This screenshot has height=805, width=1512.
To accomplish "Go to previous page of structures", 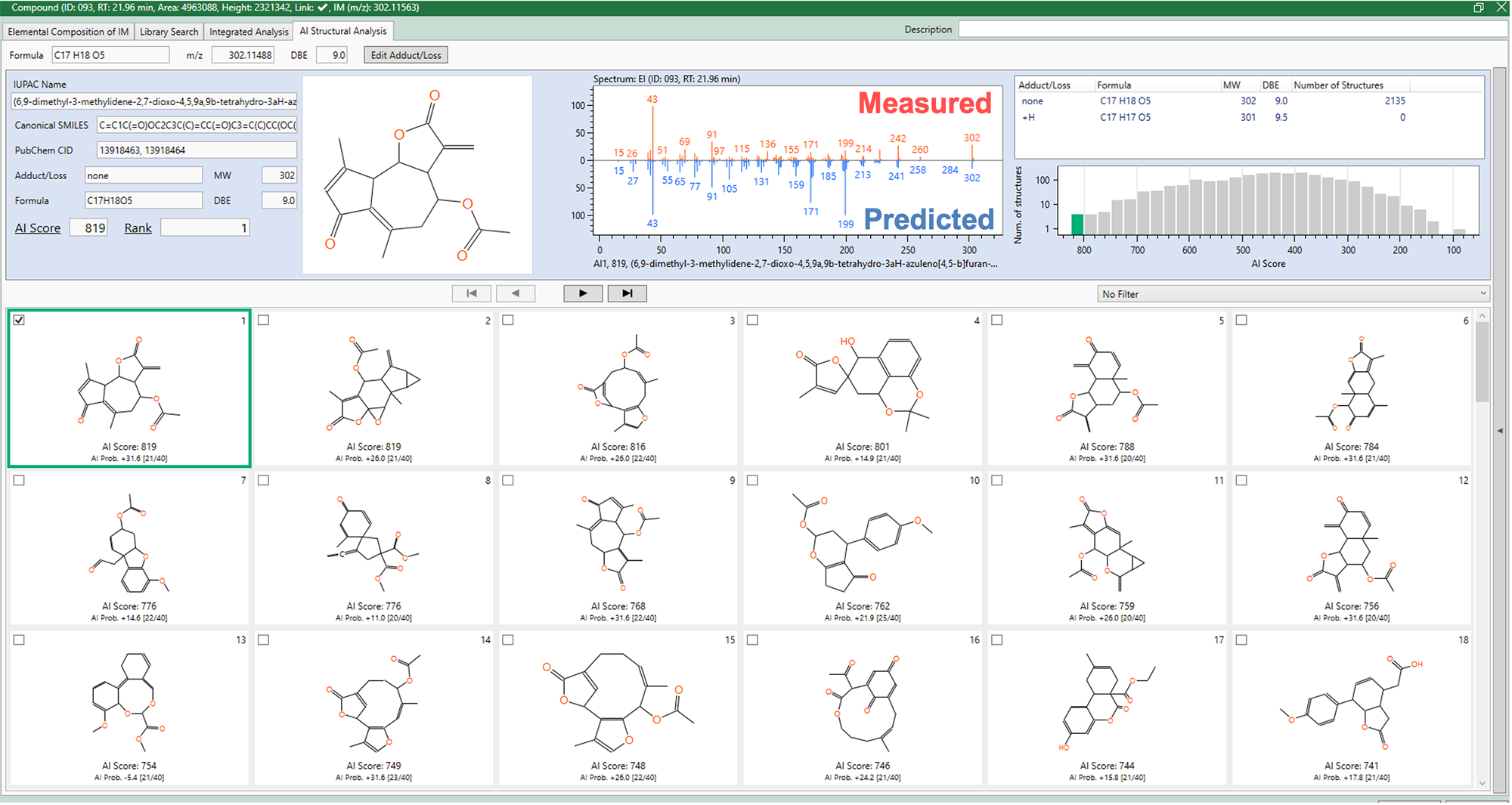I will coord(516,293).
